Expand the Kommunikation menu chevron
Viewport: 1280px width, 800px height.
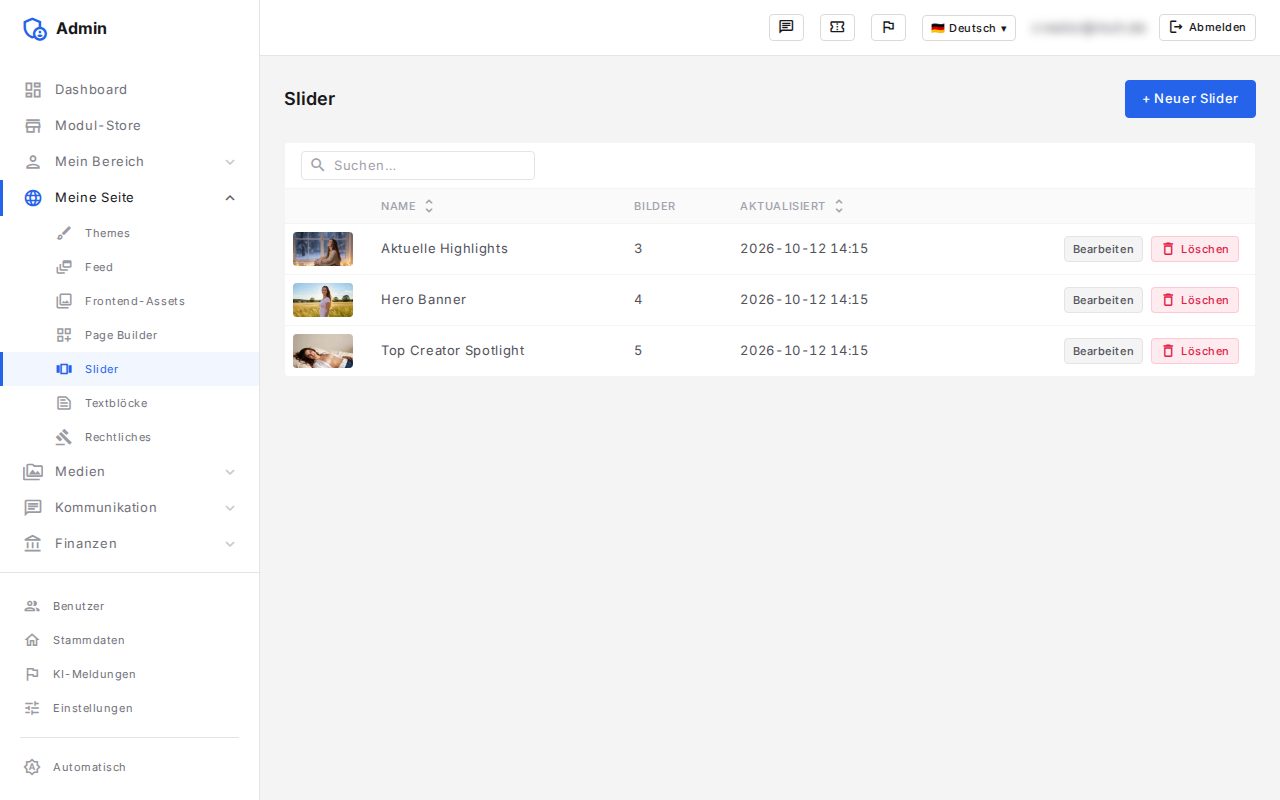(230, 508)
